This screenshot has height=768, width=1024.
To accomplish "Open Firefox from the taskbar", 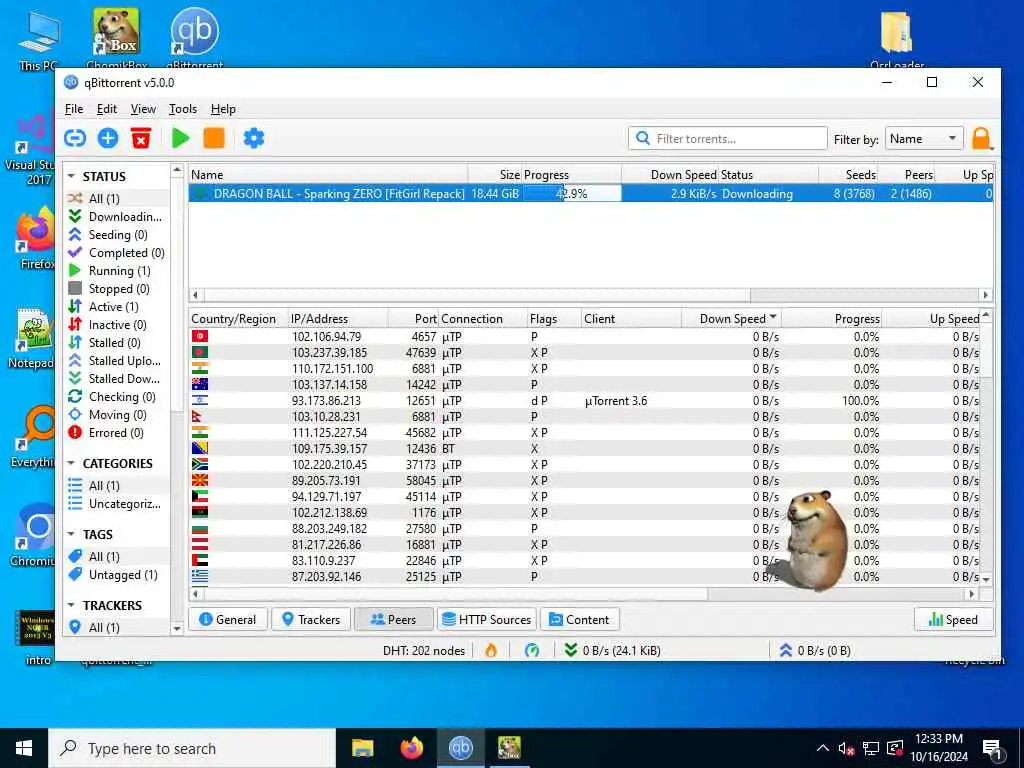I will (411, 748).
